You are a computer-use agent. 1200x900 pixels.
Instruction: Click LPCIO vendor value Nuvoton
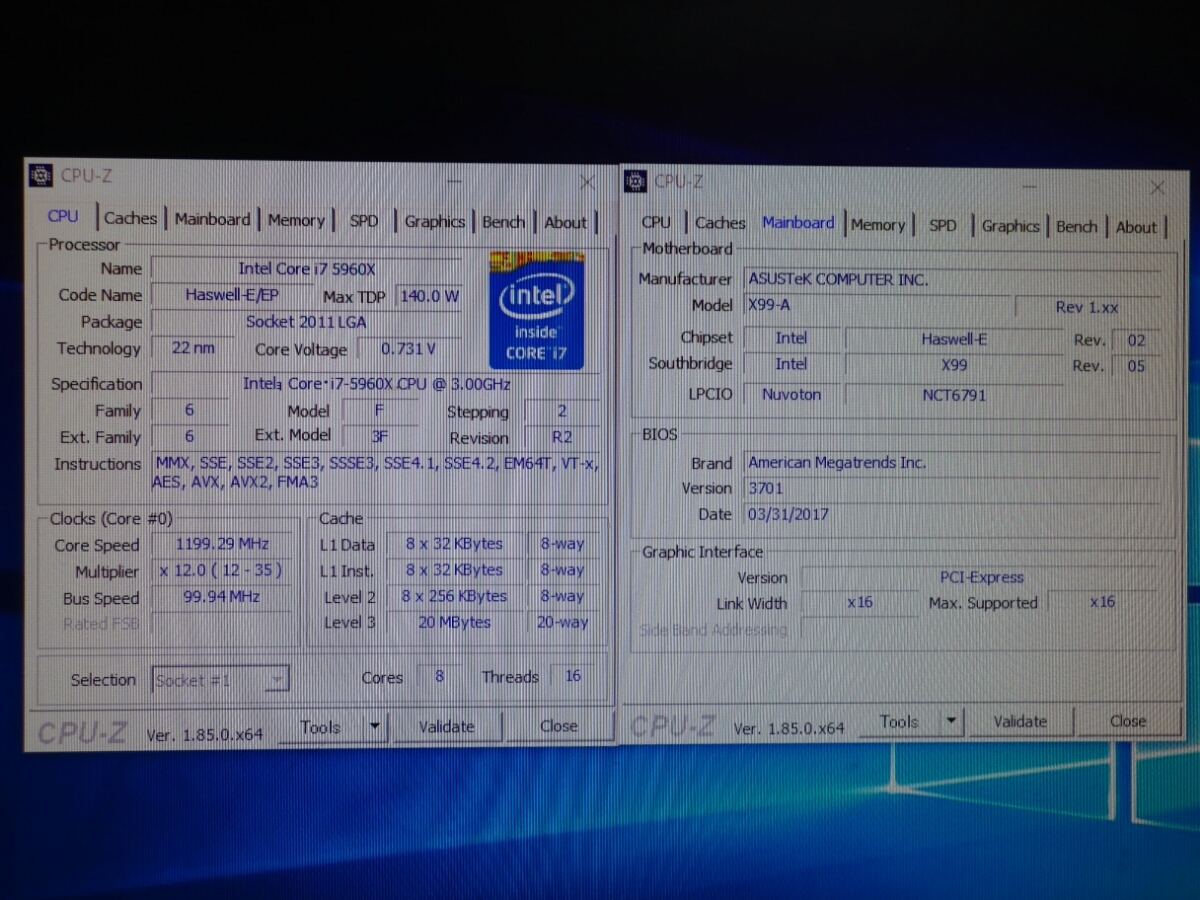tap(792, 394)
